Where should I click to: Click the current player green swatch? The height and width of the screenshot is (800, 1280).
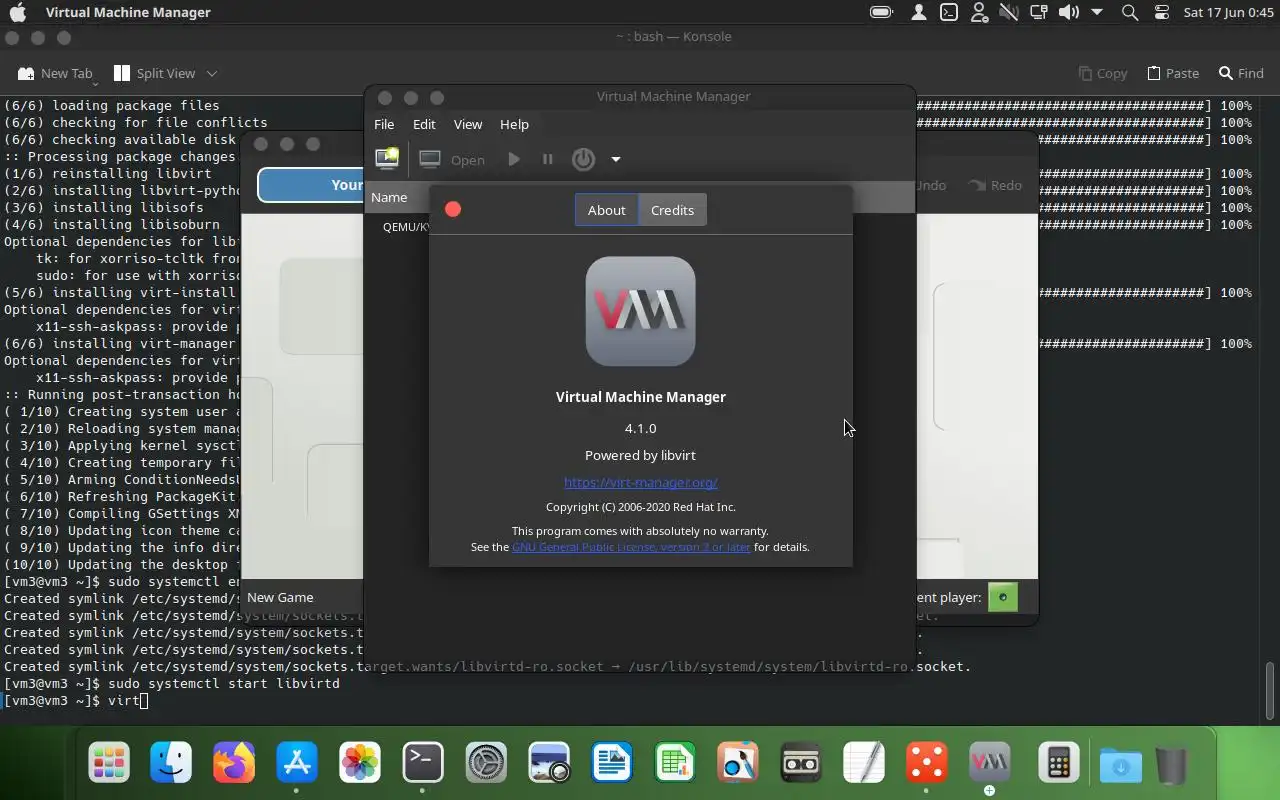(1003, 598)
